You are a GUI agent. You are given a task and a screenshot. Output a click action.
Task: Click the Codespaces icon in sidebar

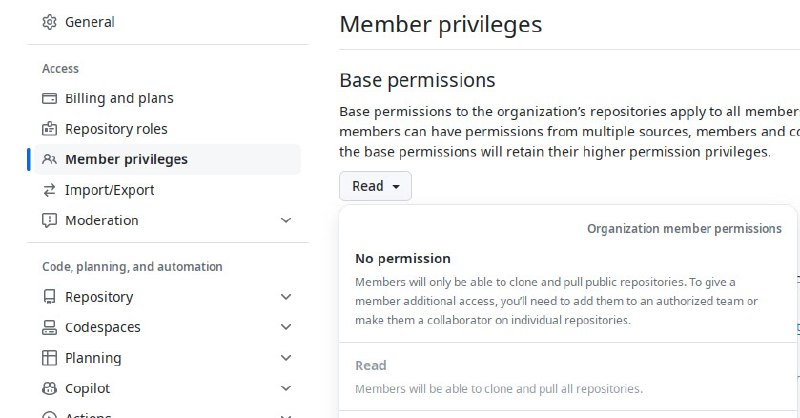[x=49, y=327]
